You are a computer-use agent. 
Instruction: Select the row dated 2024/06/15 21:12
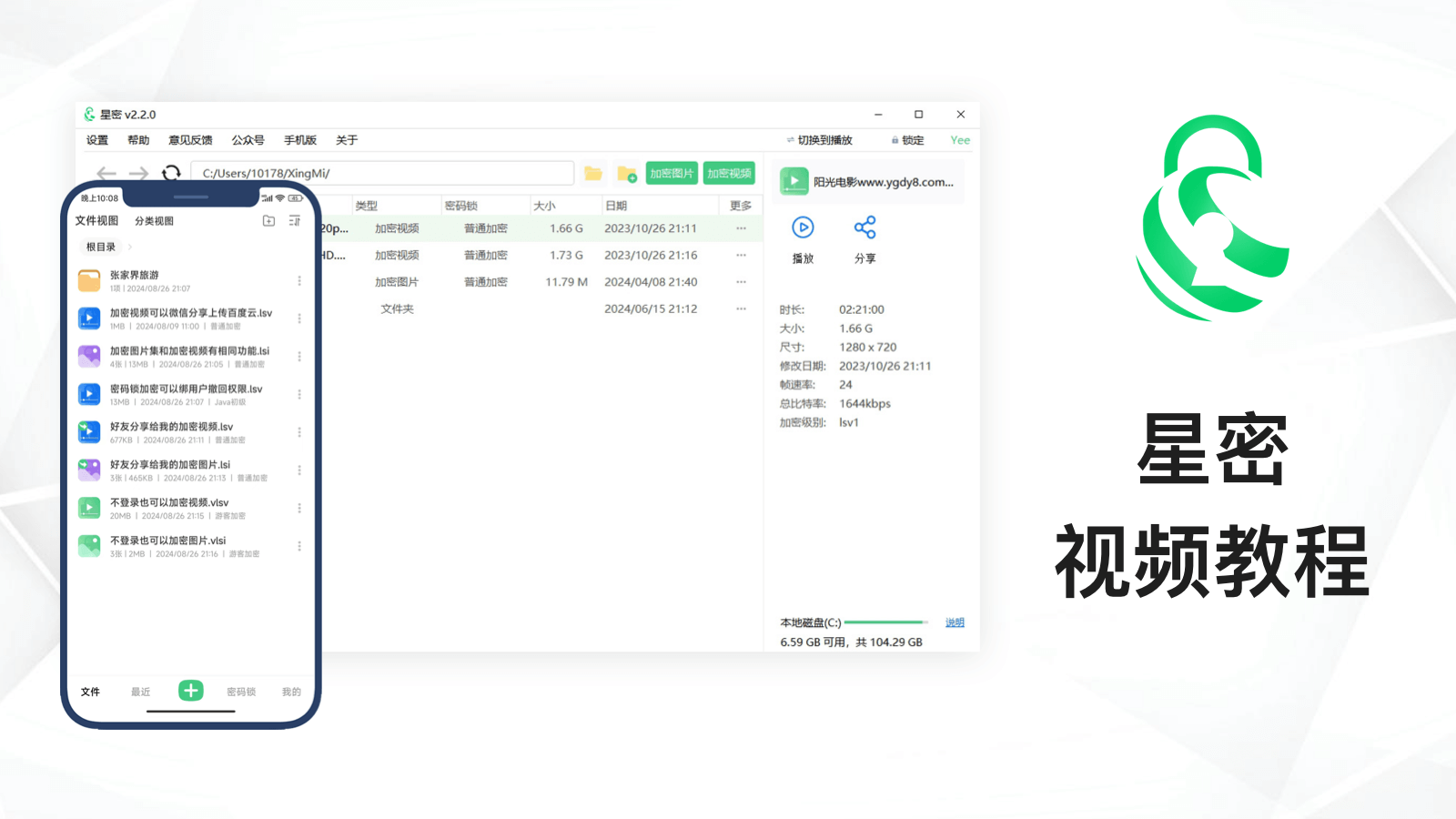tap(541, 308)
